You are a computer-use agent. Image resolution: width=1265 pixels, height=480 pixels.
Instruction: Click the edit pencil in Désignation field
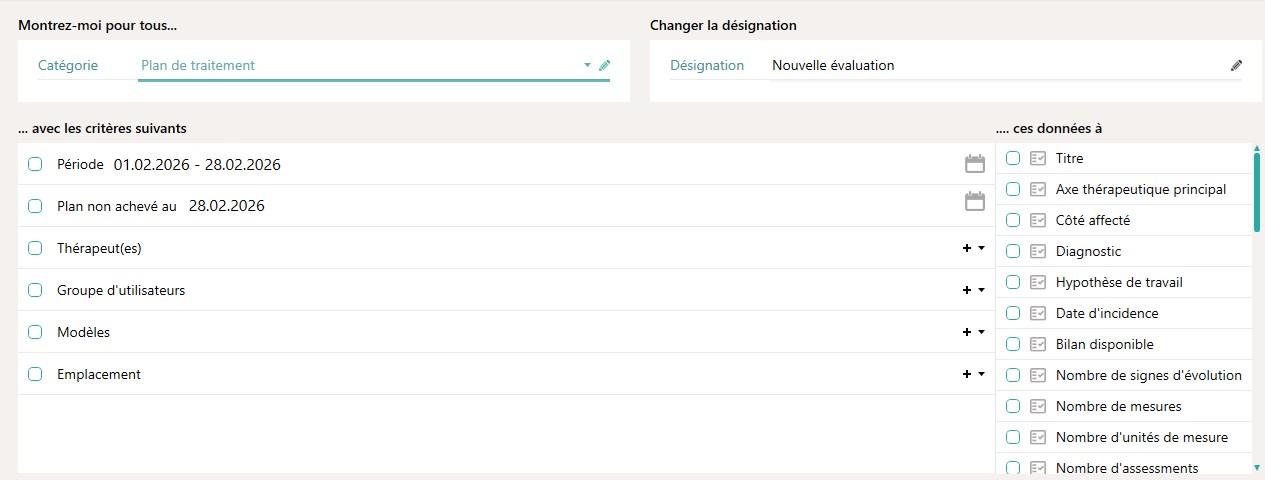(x=1236, y=66)
